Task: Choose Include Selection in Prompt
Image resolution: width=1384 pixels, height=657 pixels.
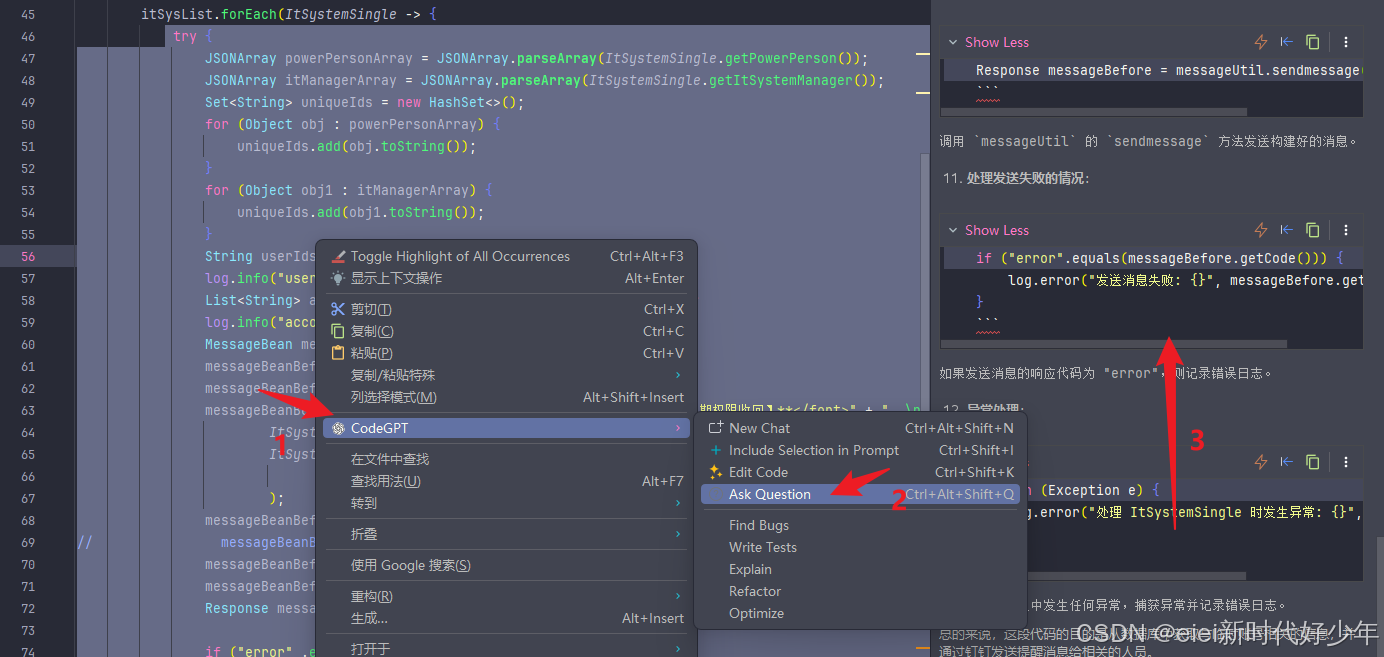Action: coord(860,450)
